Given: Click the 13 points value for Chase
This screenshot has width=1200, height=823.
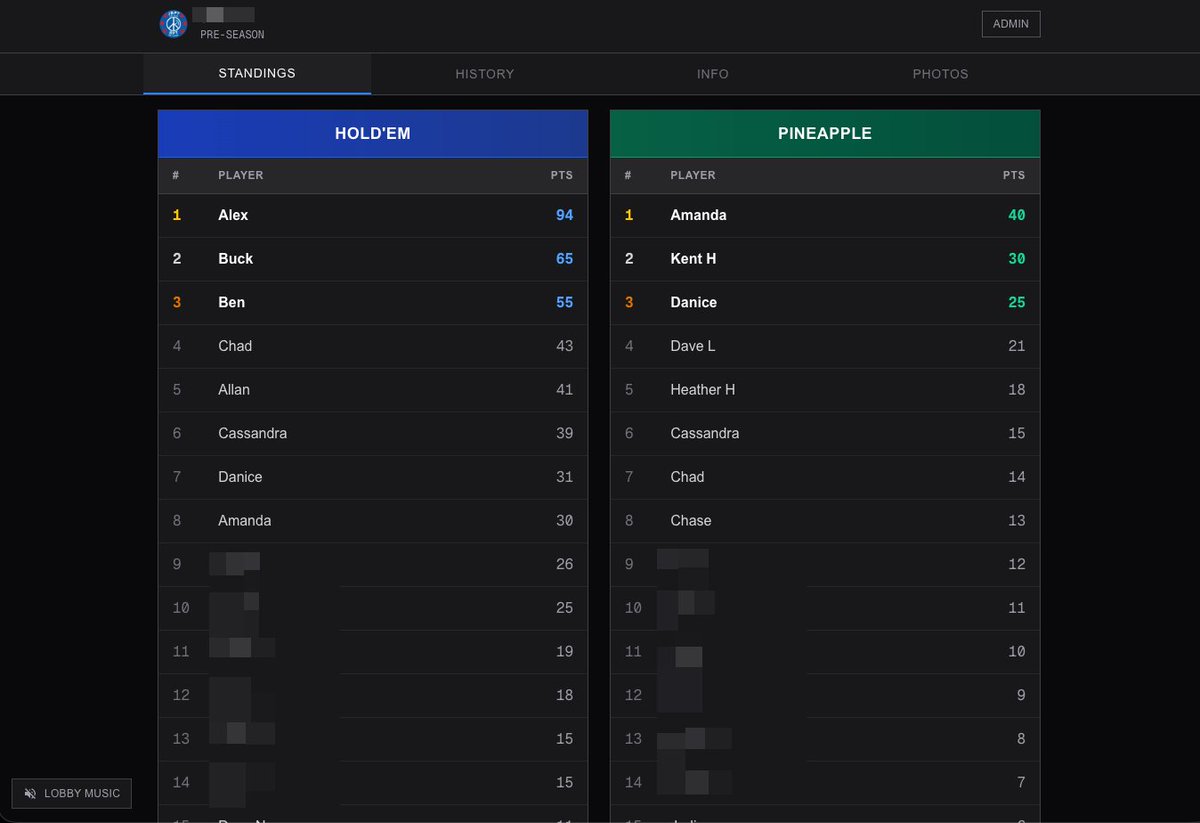Looking at the screenshot, I should pyautogui.click(x=1017, y=521).
